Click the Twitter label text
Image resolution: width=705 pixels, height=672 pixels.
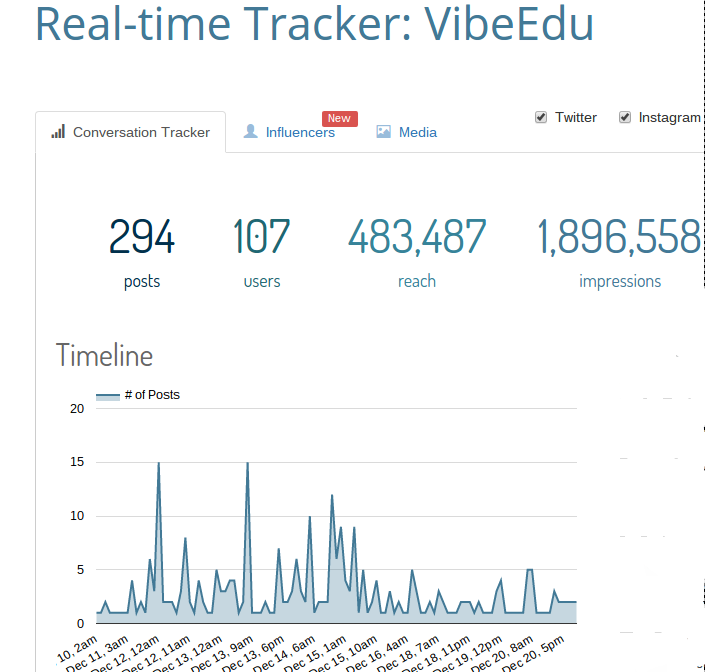576,117
